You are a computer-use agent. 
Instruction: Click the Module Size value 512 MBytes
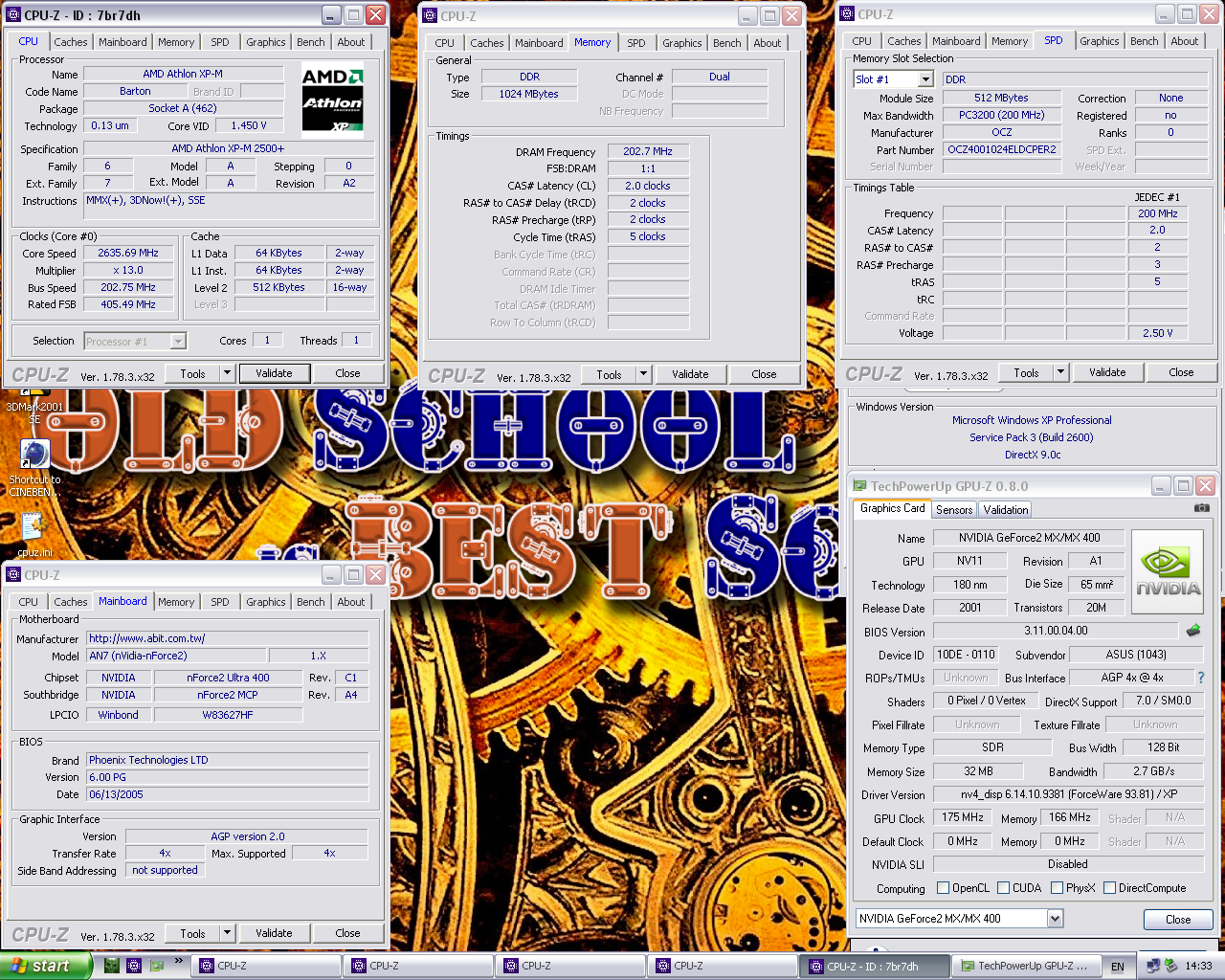tap(1002, 98)
